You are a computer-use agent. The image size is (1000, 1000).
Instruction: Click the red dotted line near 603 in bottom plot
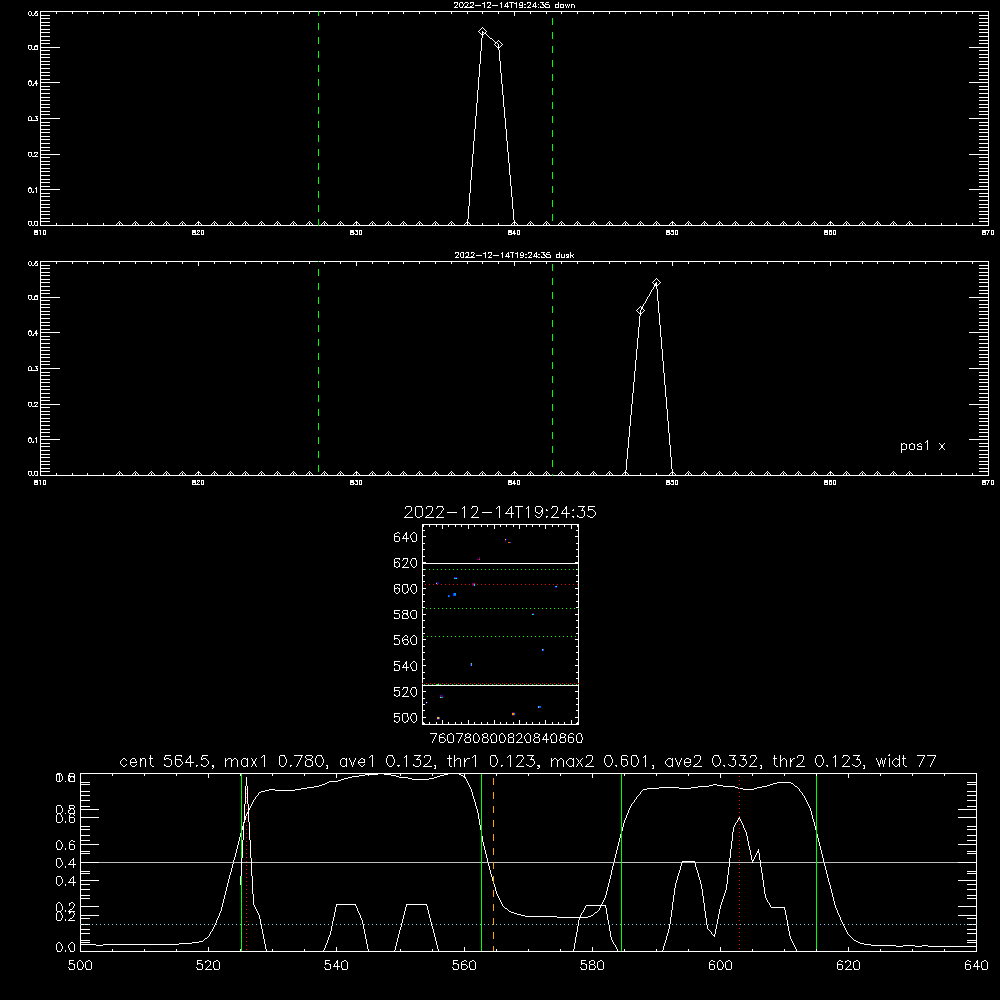740,861
